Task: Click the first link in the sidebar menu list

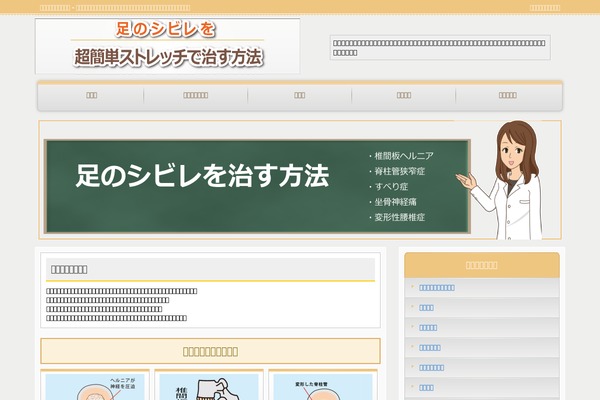Action: pos(437,288)
